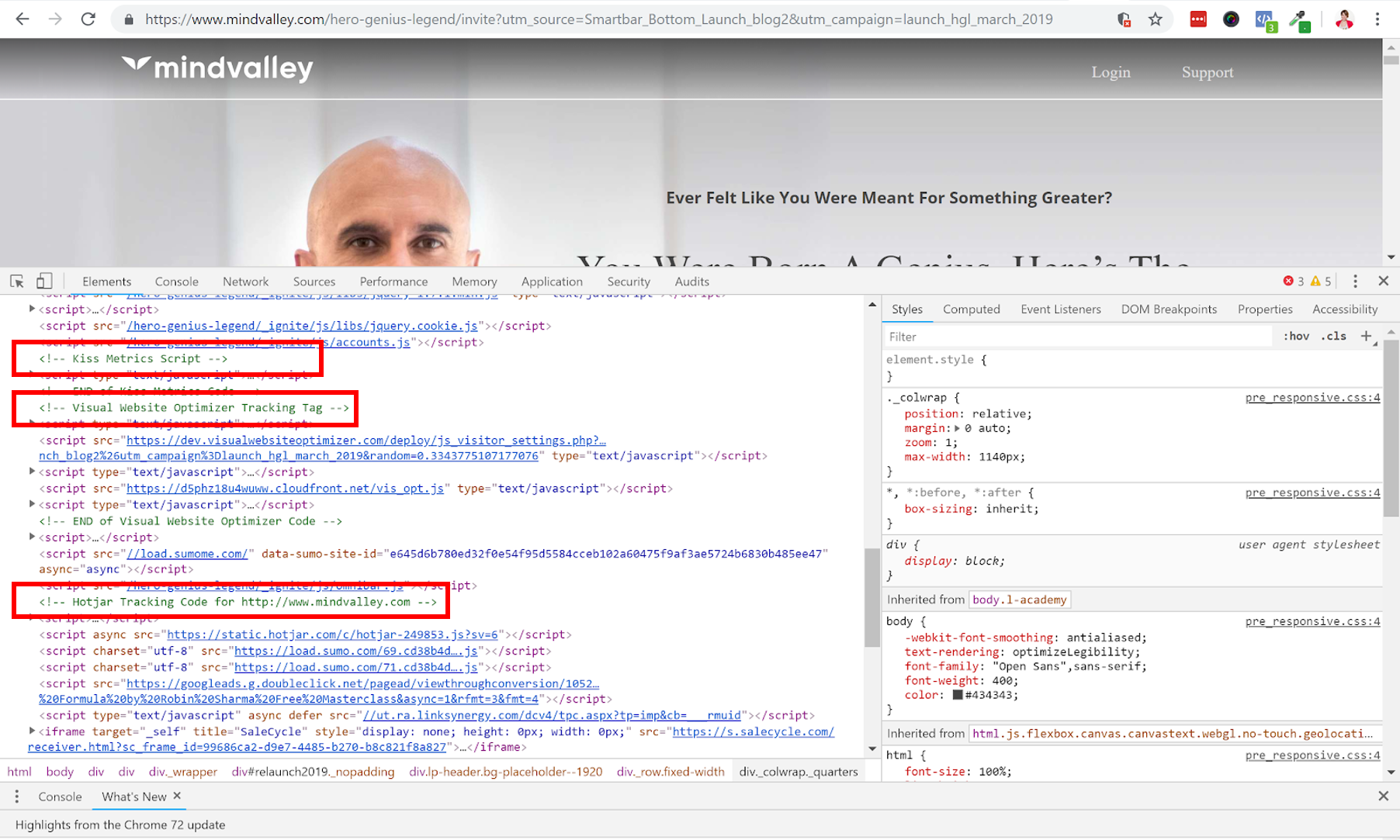Image resolution: width=1400 pixels, height=840 pixels.
Task: Bookmark this page with the star icon
Action: point(1156,19)
